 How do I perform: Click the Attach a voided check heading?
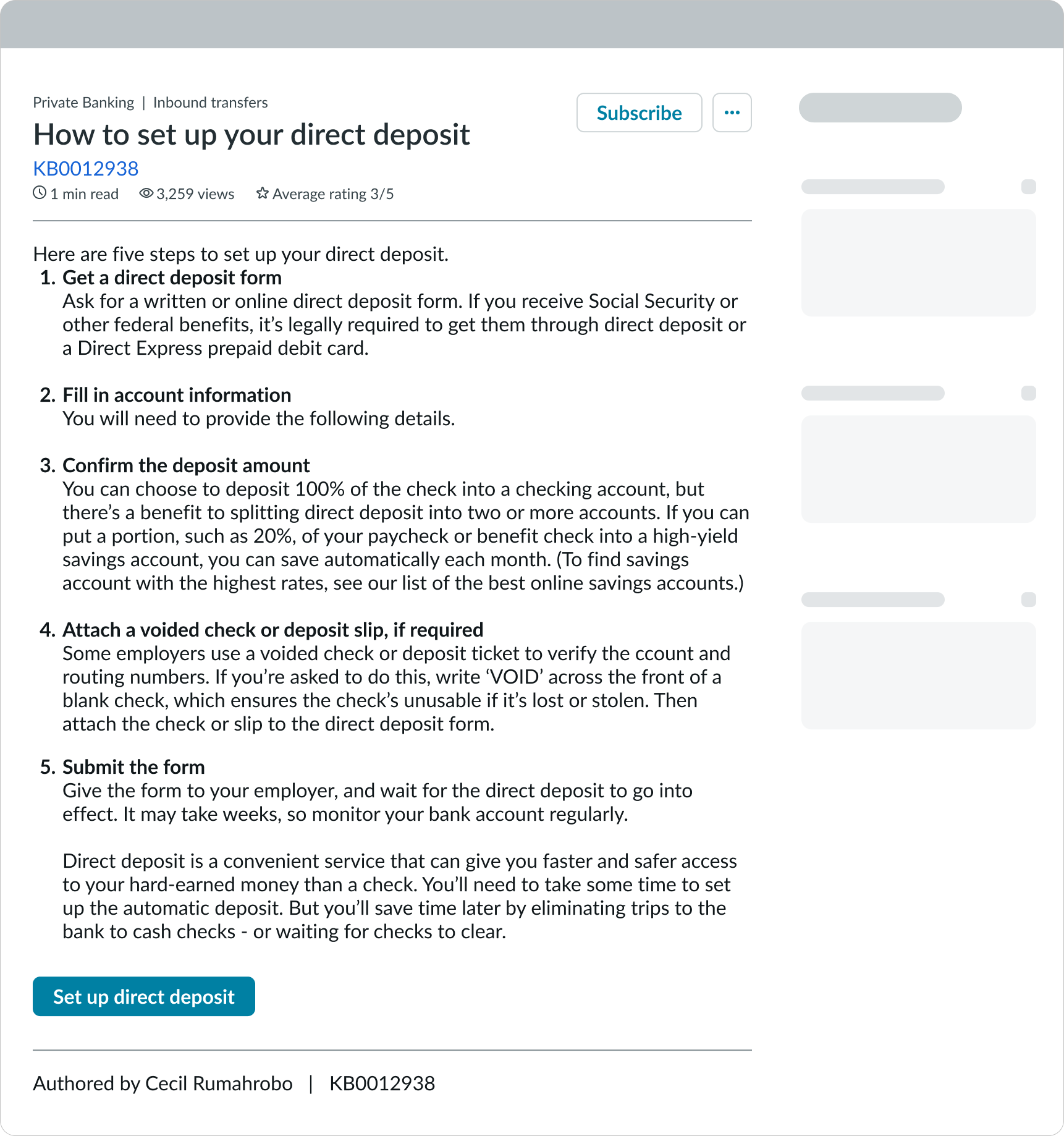(x=272, y=630)
